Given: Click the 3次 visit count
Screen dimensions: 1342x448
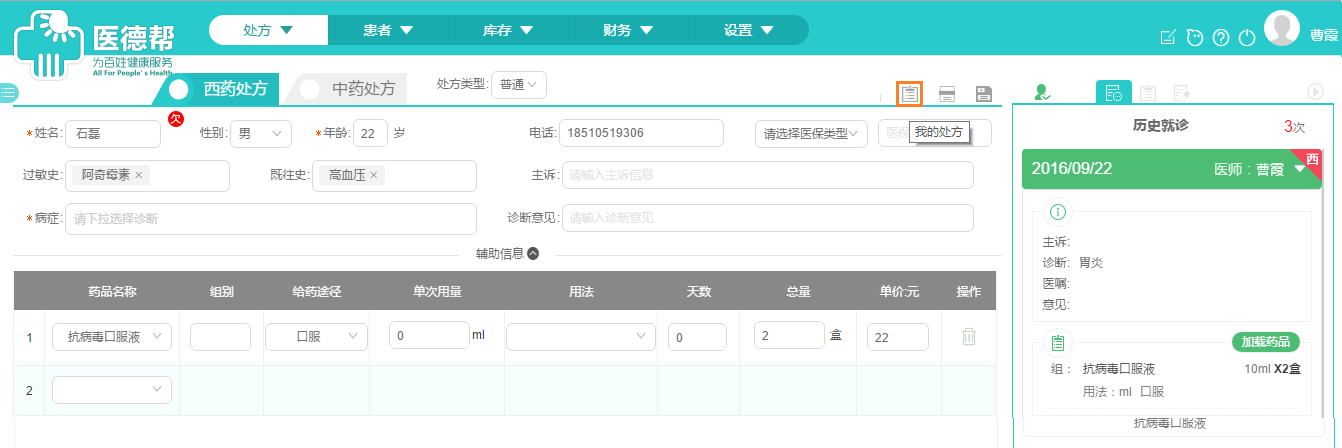Looking at the screenshot, I should pyautogui.click(x=1294, y=127).
